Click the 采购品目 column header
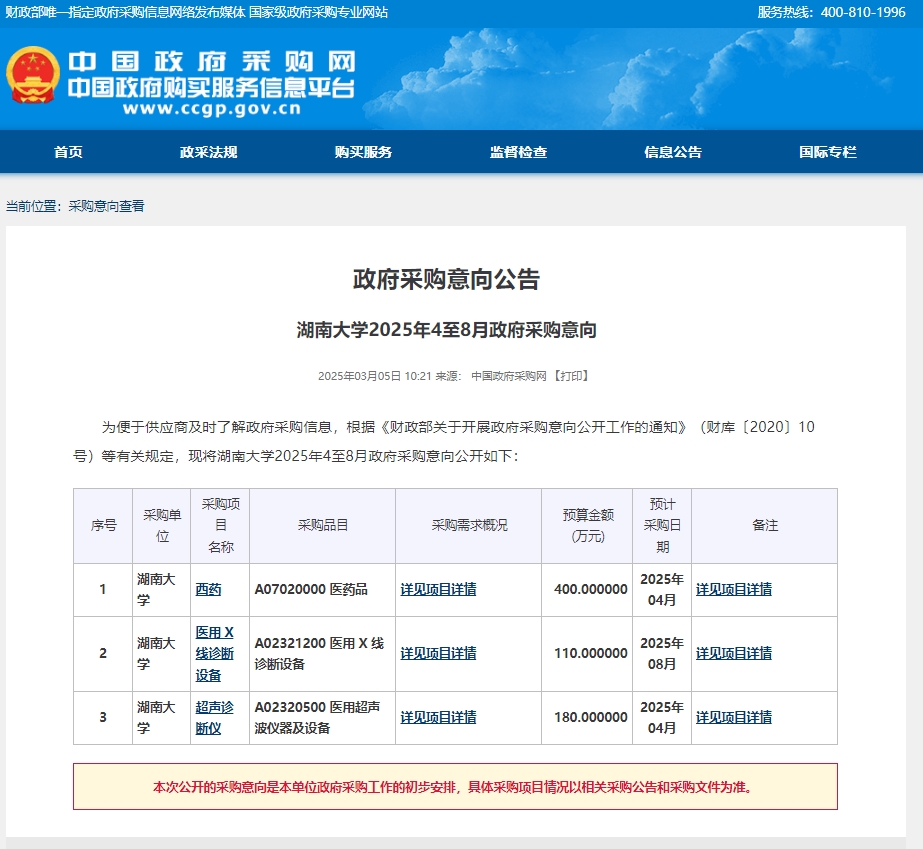 coord(323,525)
